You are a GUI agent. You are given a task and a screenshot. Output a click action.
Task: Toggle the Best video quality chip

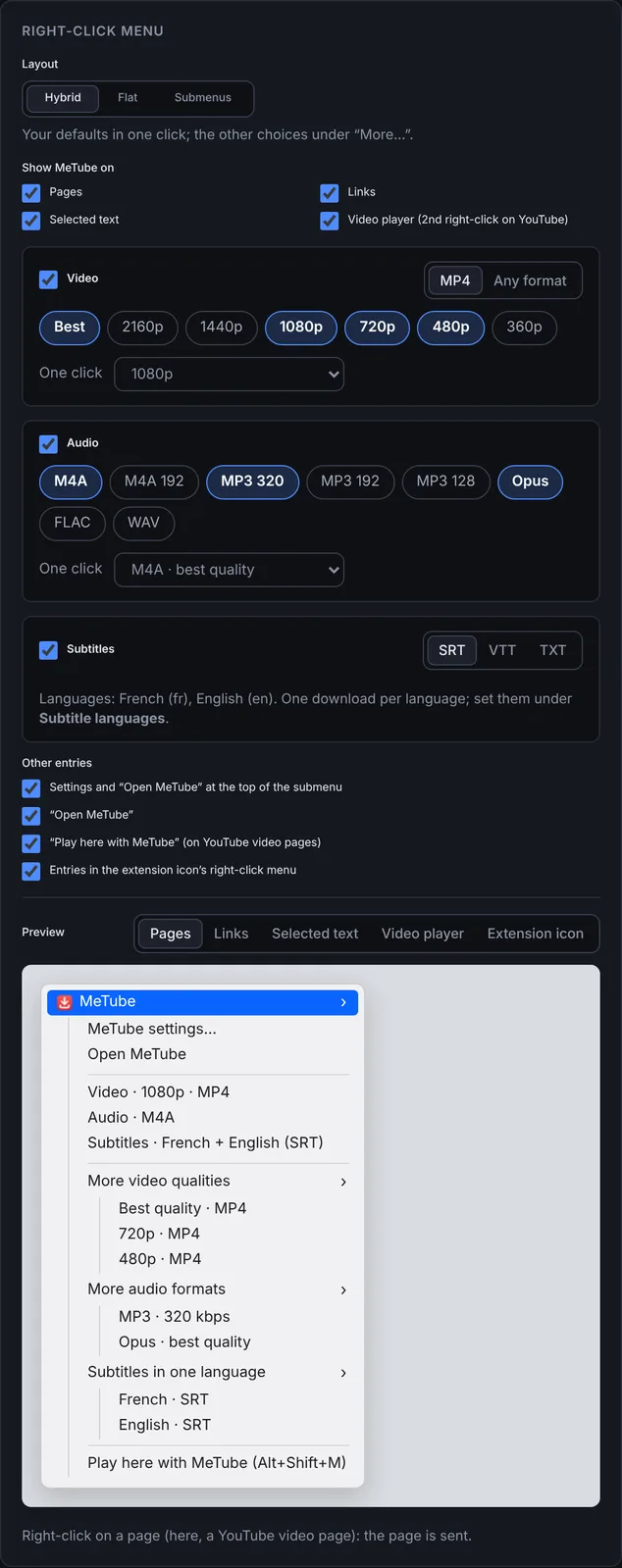click(70, 328)
